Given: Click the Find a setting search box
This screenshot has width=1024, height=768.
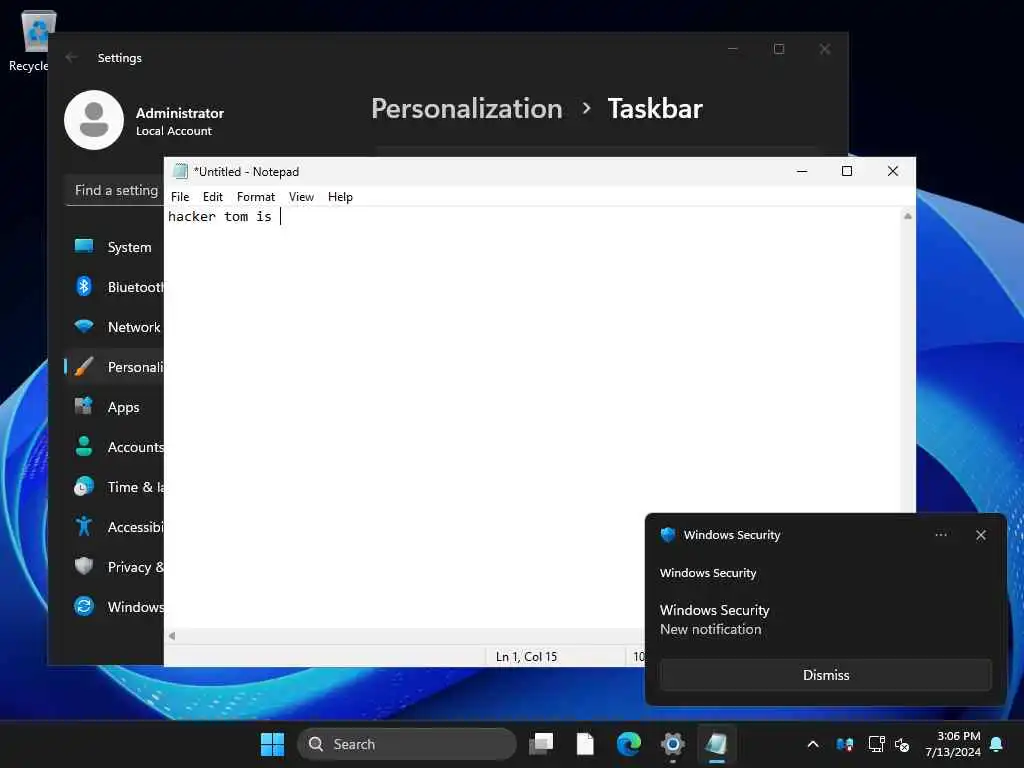Looking at the screenshot, I should (116, 190).
